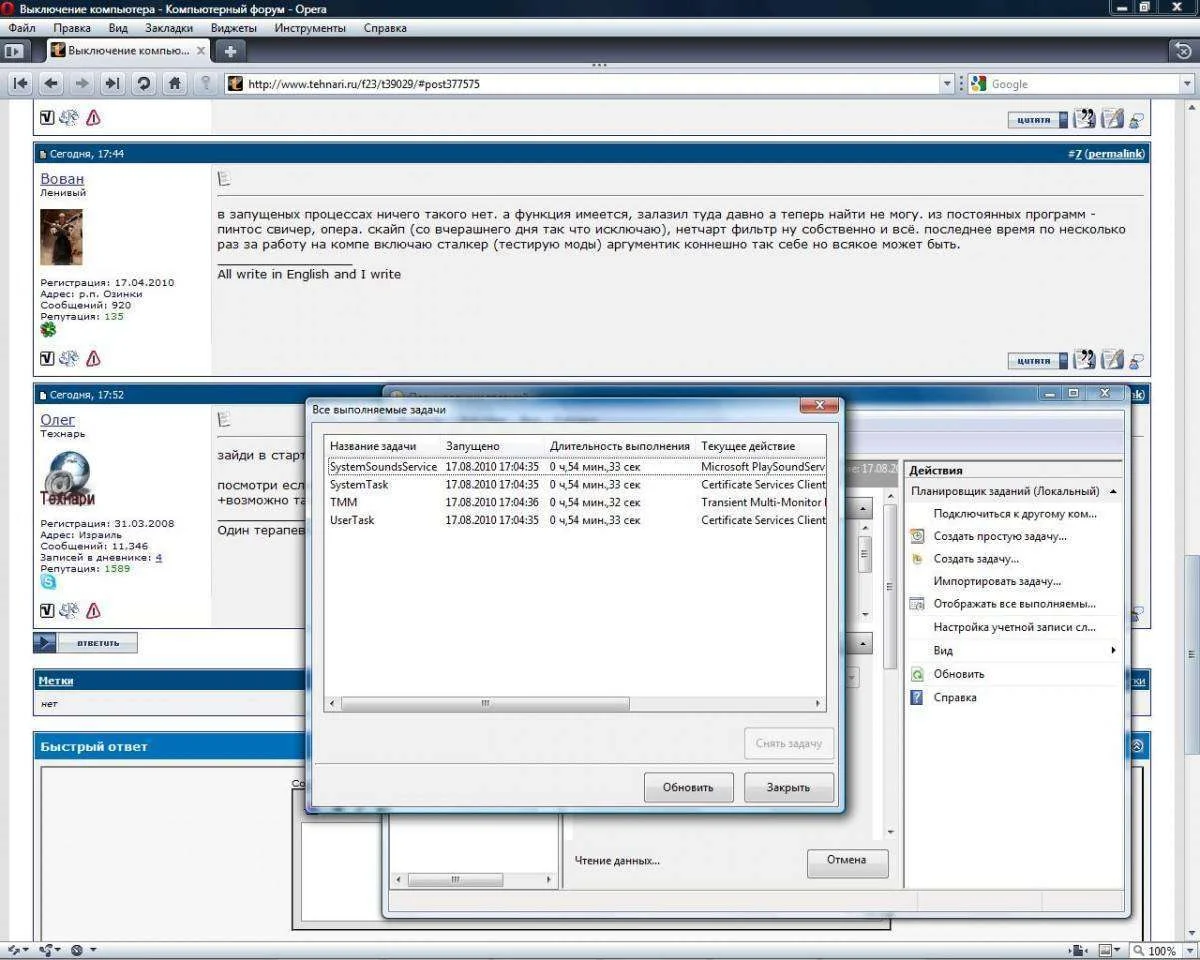Open the Файл menu
This screenshot has height=960, width=1200.
click(22, 28)
